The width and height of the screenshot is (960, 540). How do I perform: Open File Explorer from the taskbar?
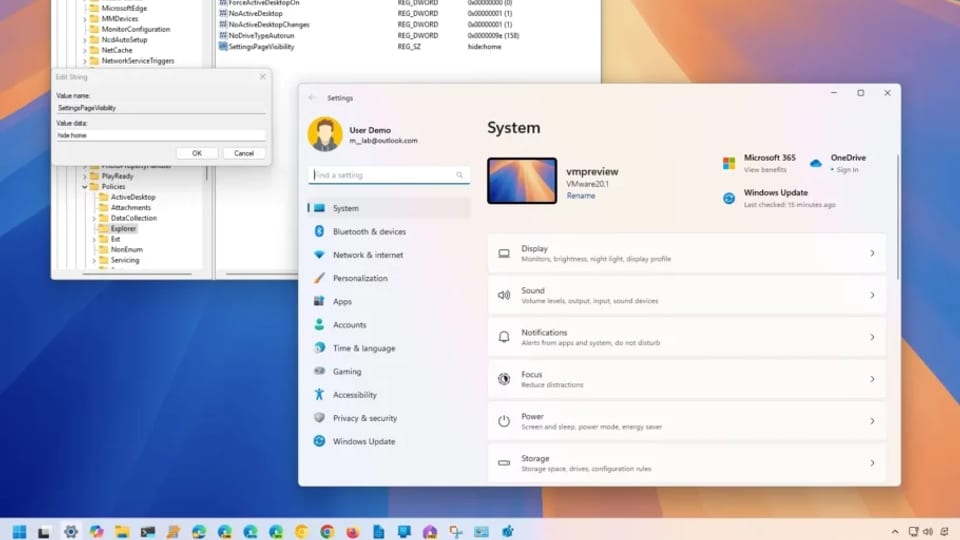(122, 531)
